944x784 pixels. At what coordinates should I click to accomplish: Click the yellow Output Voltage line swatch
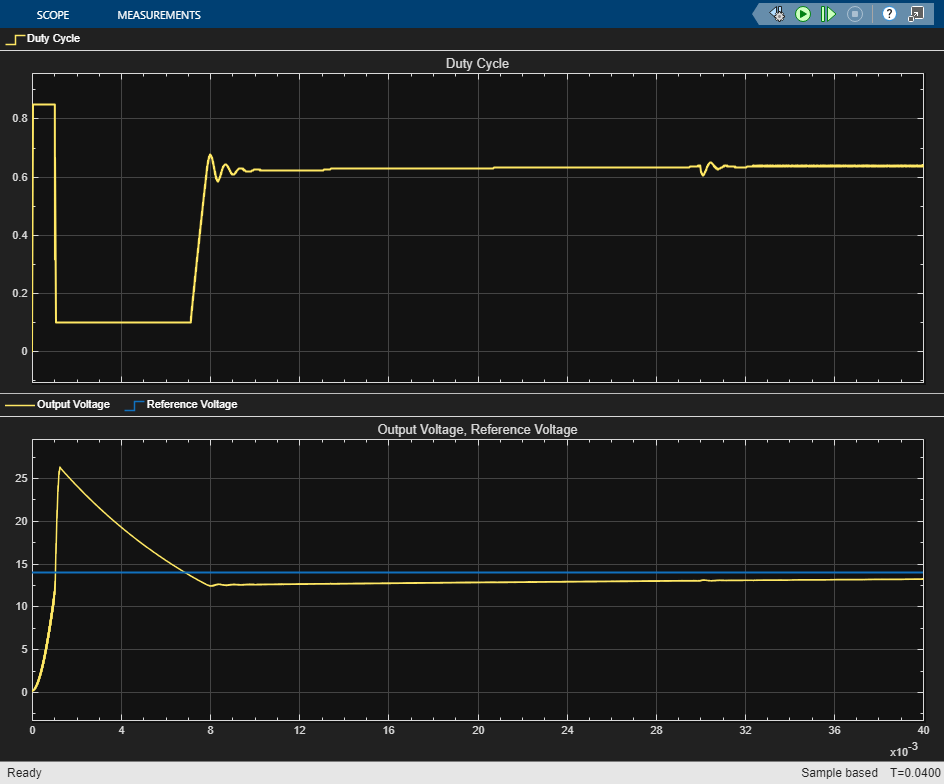[18, 405]
